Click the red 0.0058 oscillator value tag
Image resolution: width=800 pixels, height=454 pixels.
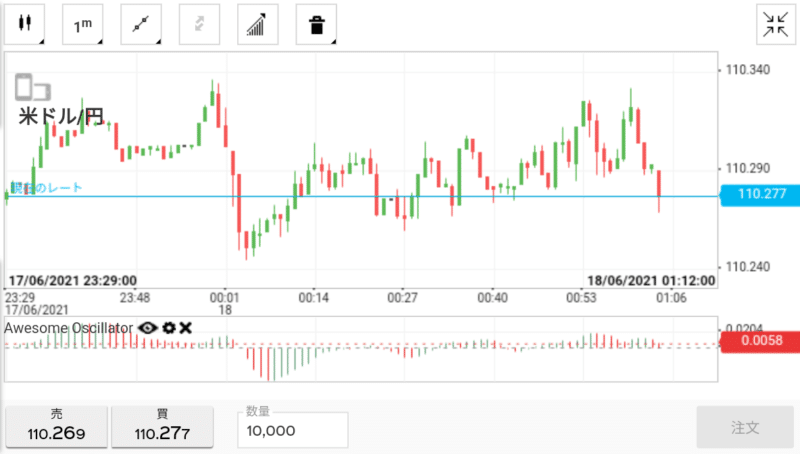pyautogui.click(x=760, y=341)
